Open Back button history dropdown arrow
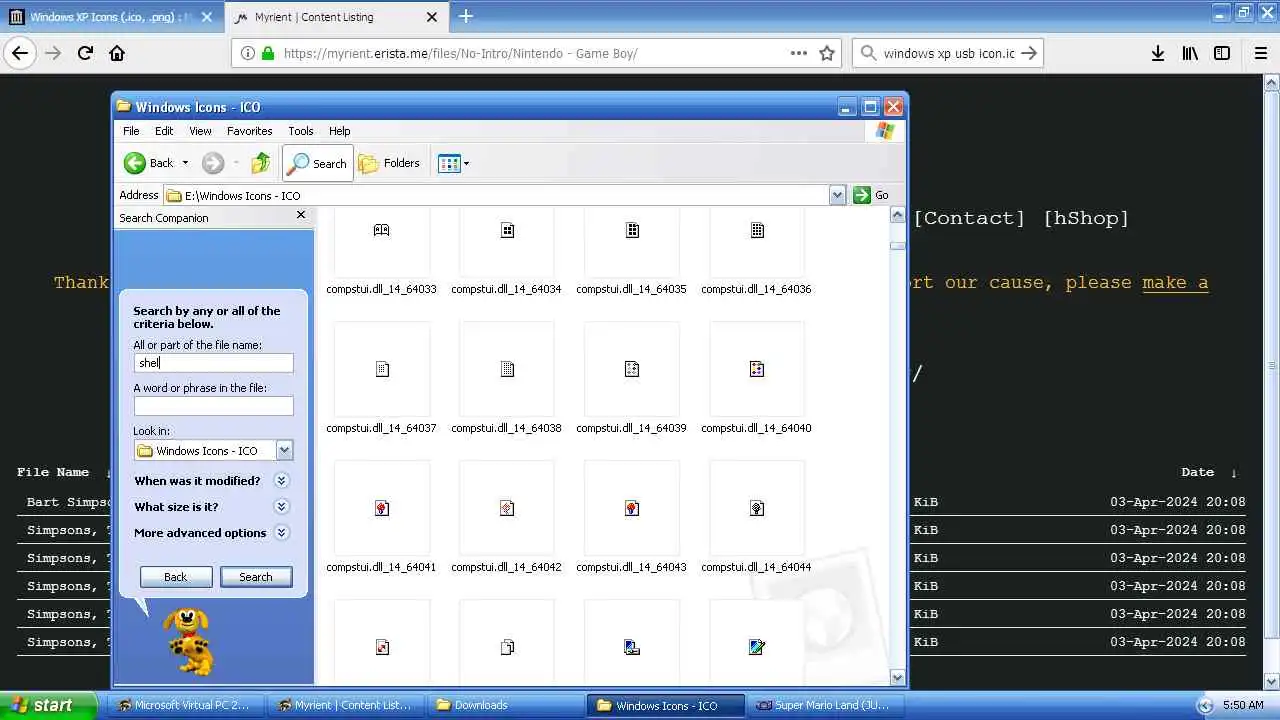 point(185,163)
